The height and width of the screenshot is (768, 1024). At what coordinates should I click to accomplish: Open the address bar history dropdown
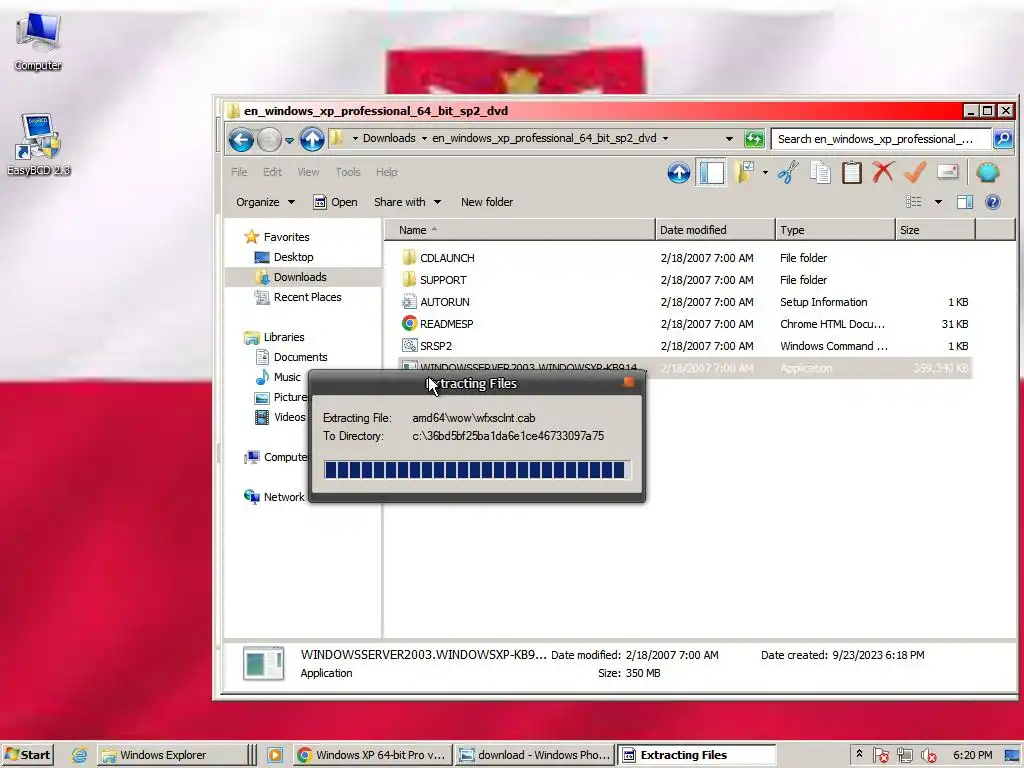point(729,138)
